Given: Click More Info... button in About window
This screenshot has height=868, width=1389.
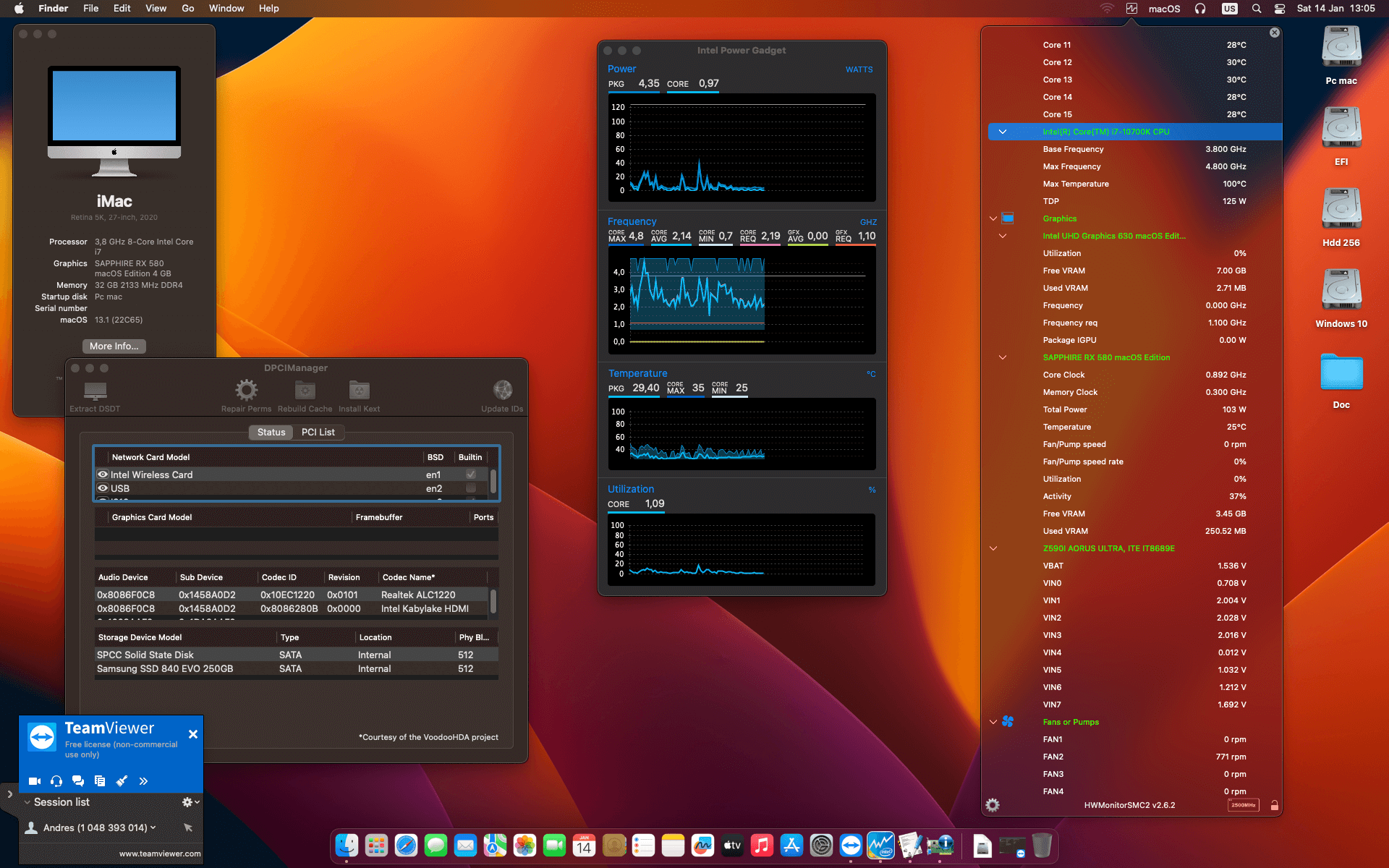Looking at the screenshot, I should pyautogui.click(x=114, y=346).
